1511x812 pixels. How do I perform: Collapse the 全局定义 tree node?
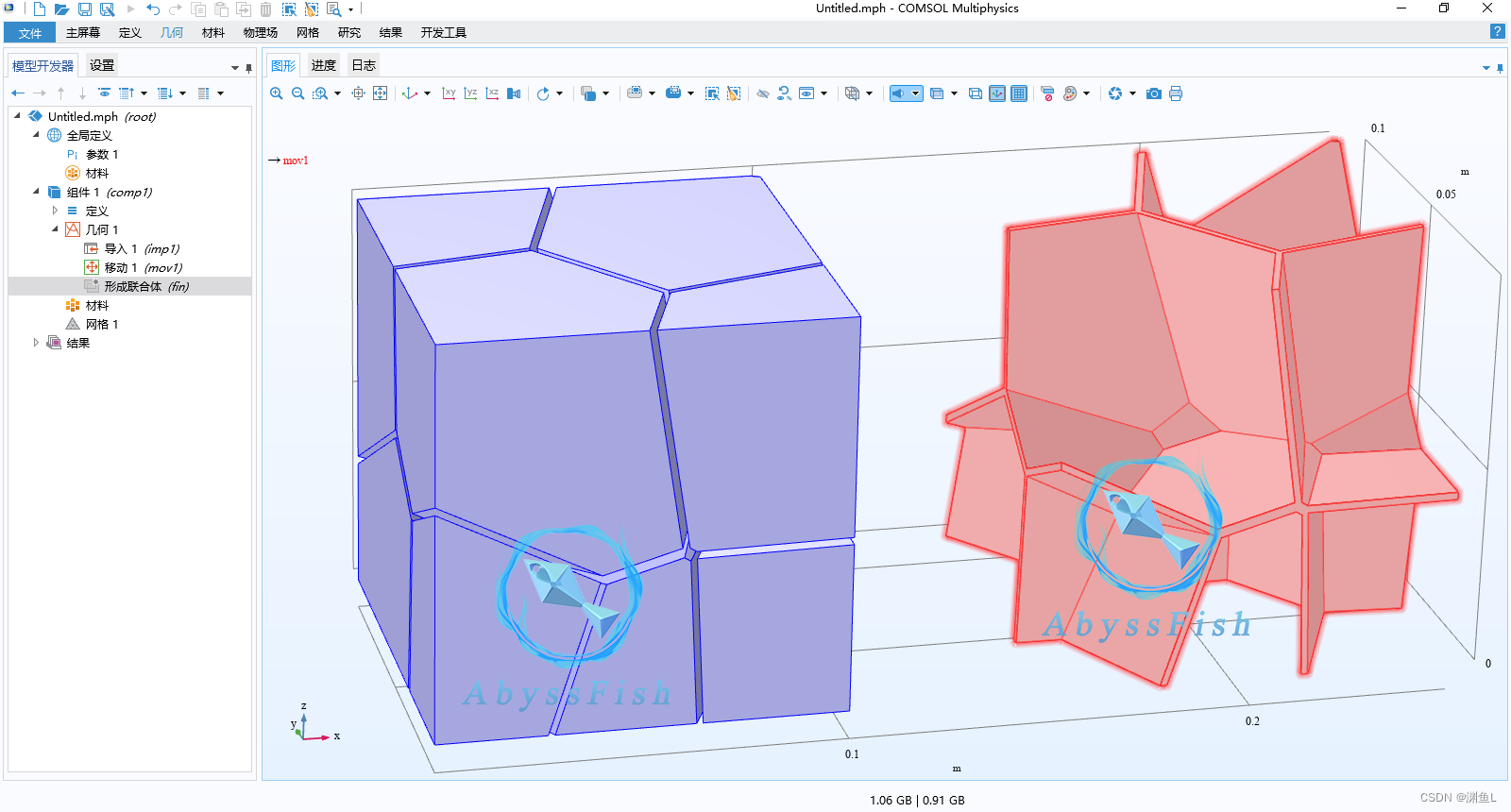pos(36,135)
